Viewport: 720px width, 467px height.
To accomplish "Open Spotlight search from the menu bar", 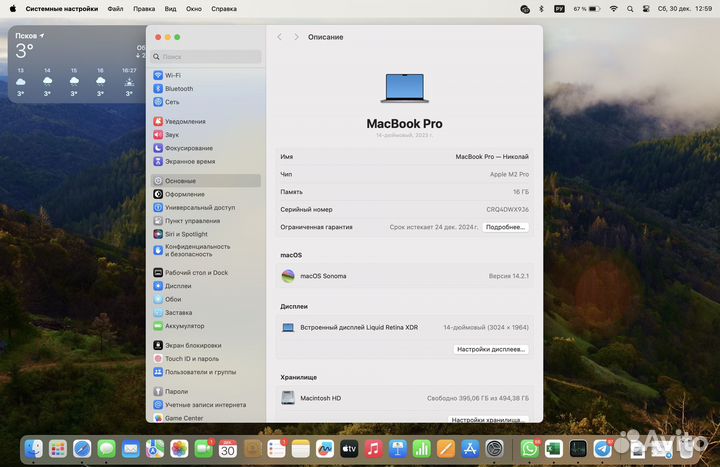I will tap(630, 9).
